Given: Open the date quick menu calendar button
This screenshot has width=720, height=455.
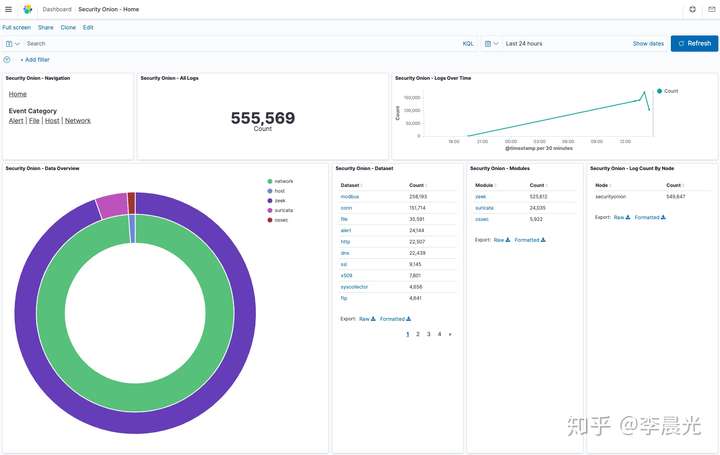Looking at the screenshot, I should [x=491, y=44].
